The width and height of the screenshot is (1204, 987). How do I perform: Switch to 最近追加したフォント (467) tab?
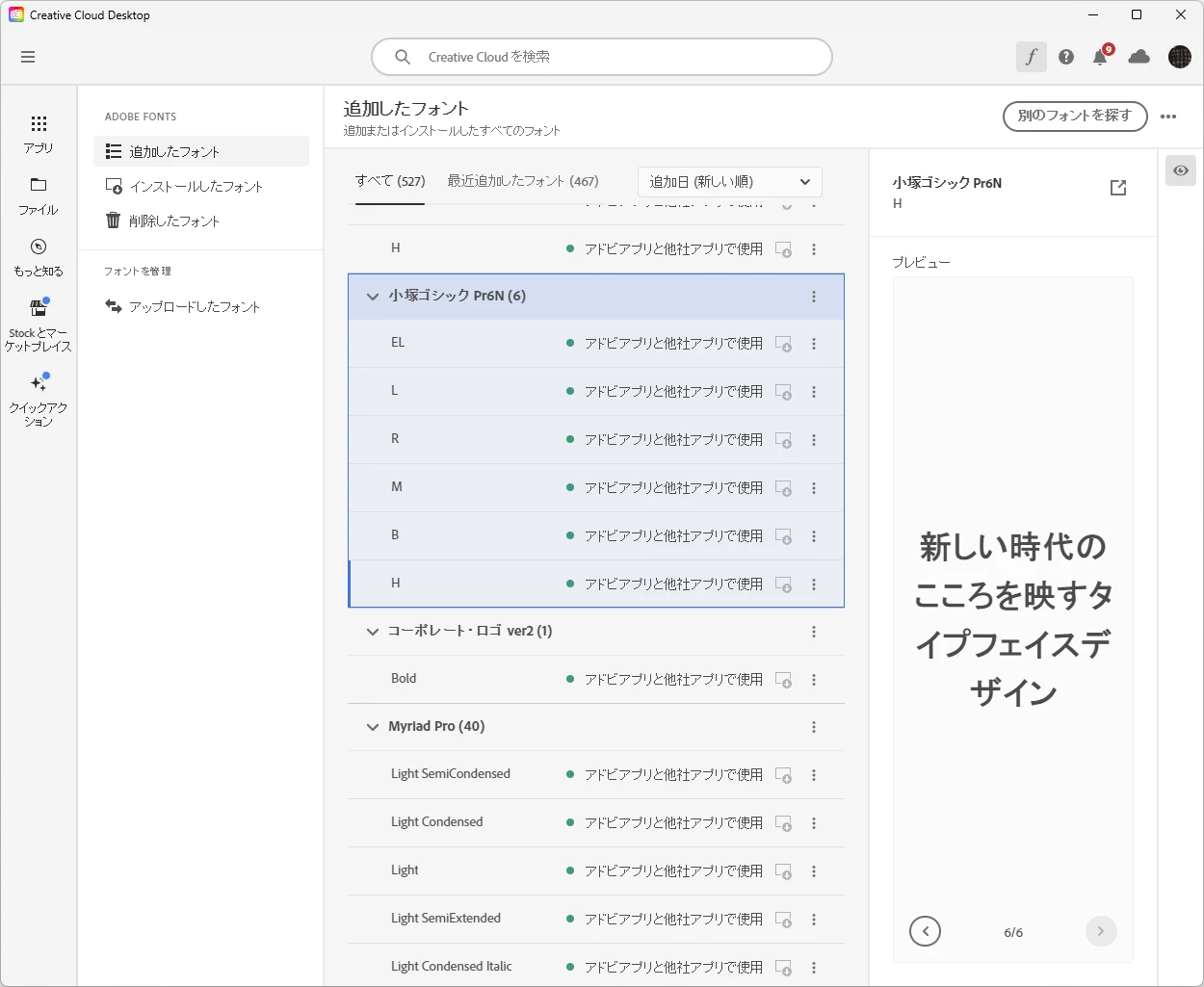(523, 181)
